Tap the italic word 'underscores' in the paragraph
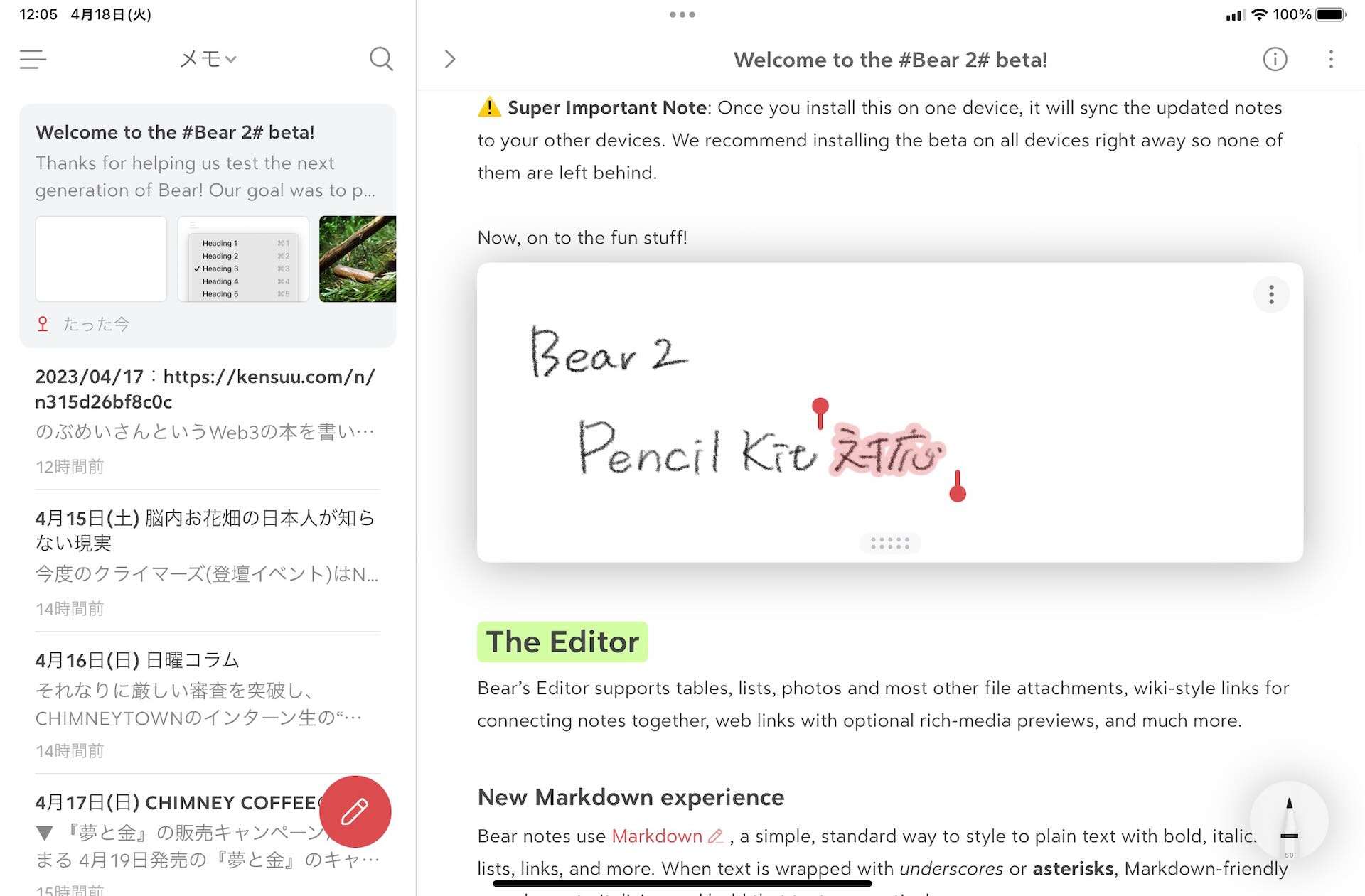The width and height of the screenshot is (1365, 896). pyautogui.click(x=951, y=868)
